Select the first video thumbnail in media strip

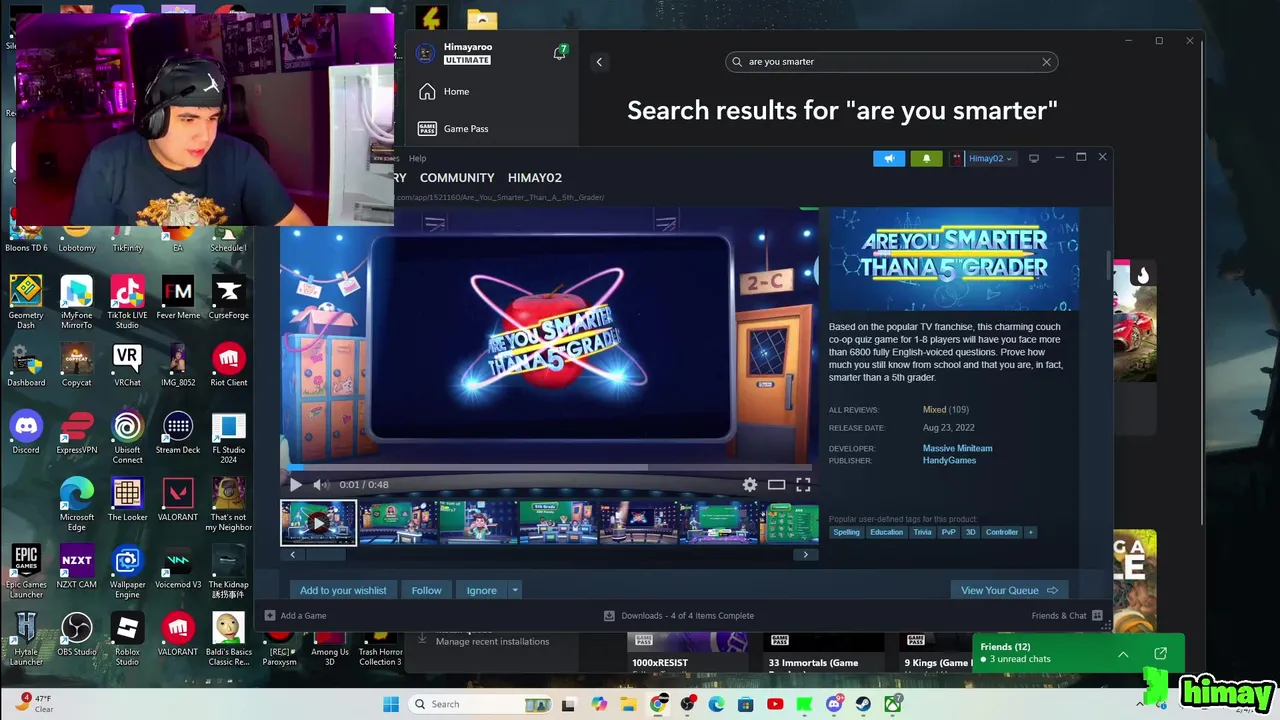point(318,523)
